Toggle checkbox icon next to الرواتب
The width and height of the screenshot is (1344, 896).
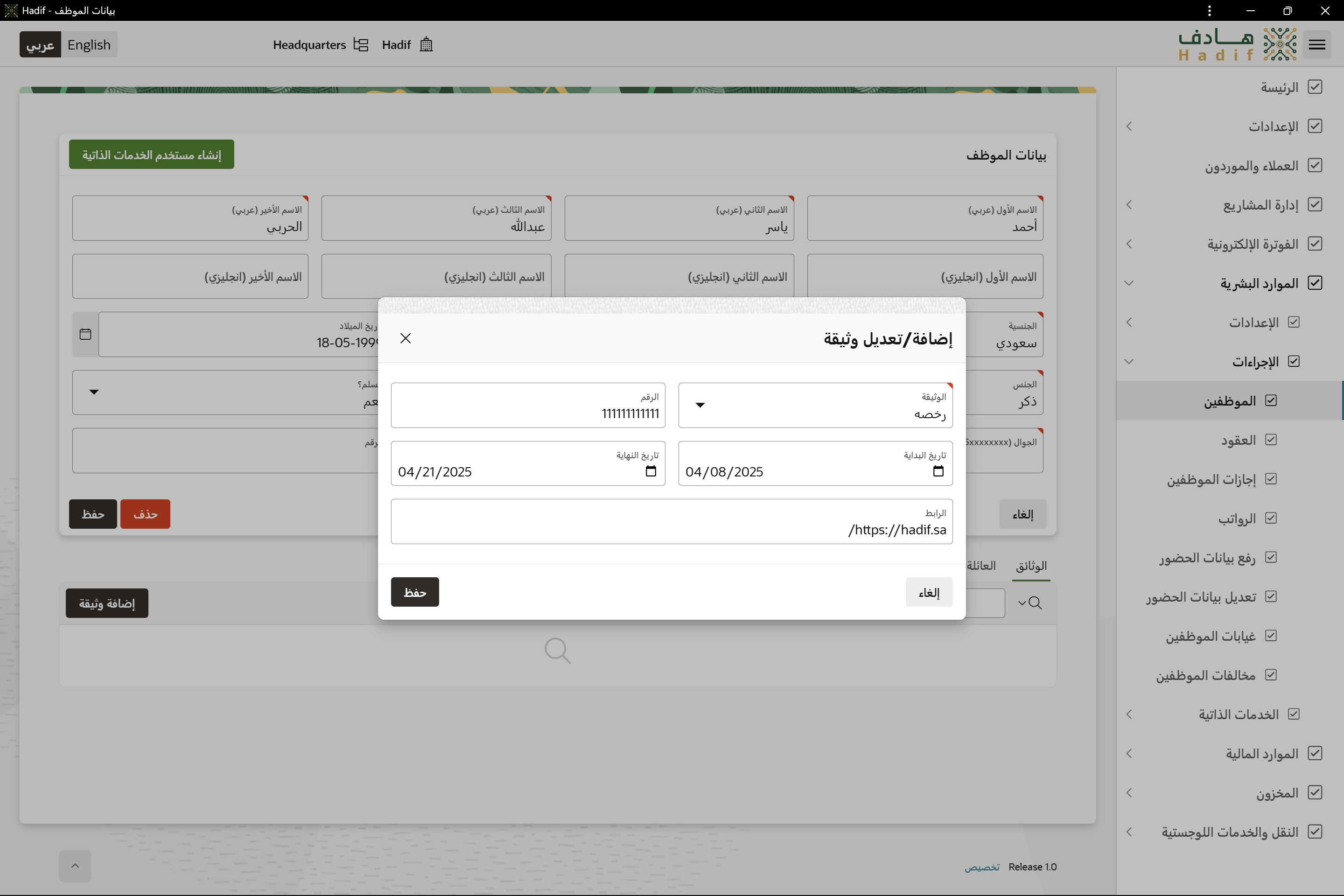click(x=1271, y=518)
